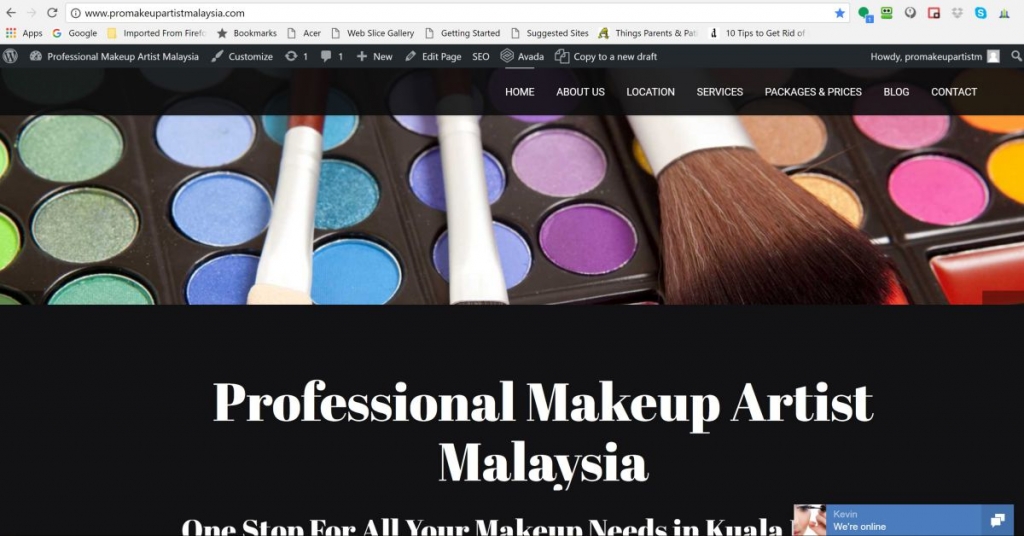1024x536 pixels.
Task: Click the browser reload button
Action: coord(52,13)
